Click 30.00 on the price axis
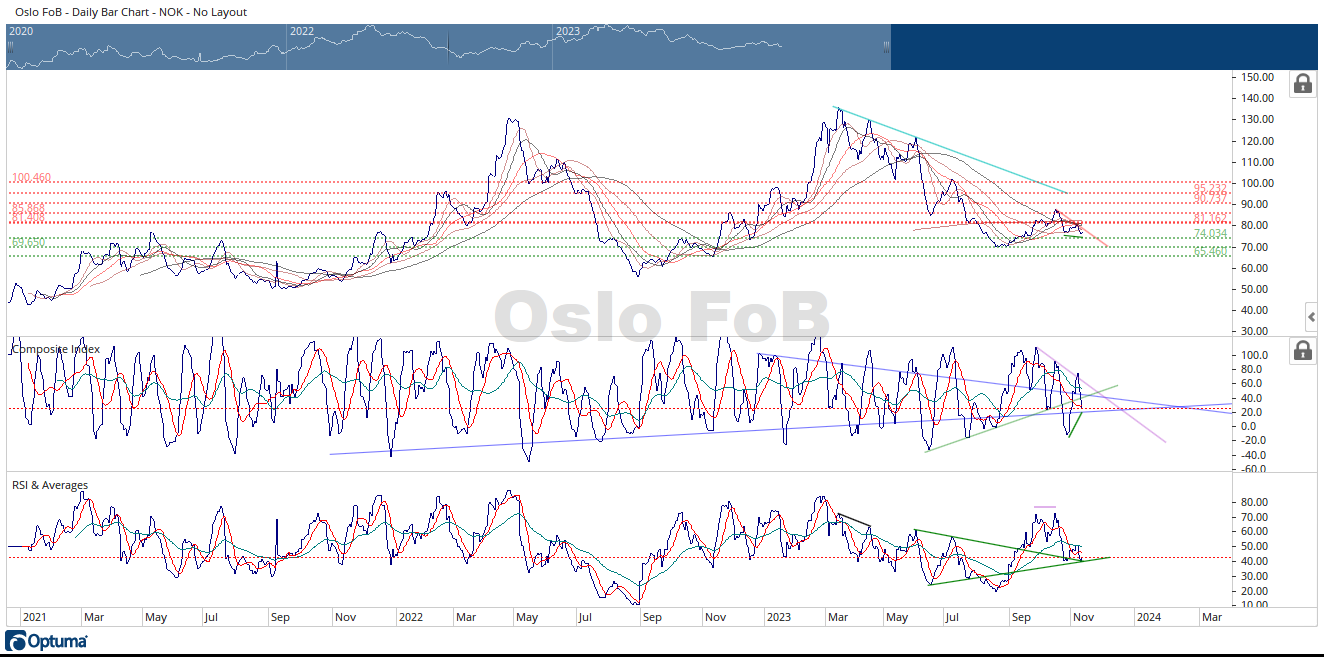 coord(1256,331)
